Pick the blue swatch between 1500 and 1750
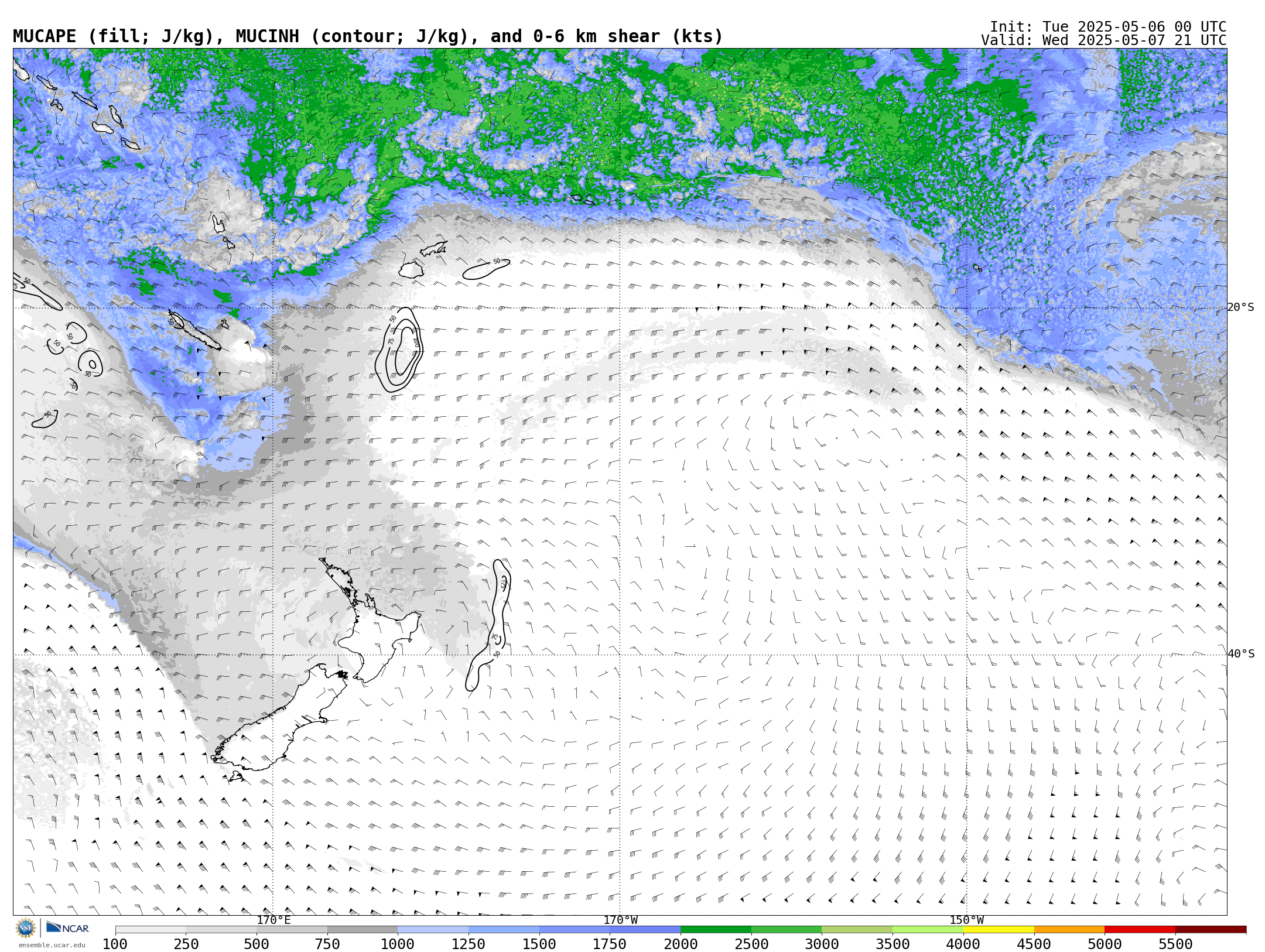The width and height of the screenshot is (1265, 952). point(575,930)
